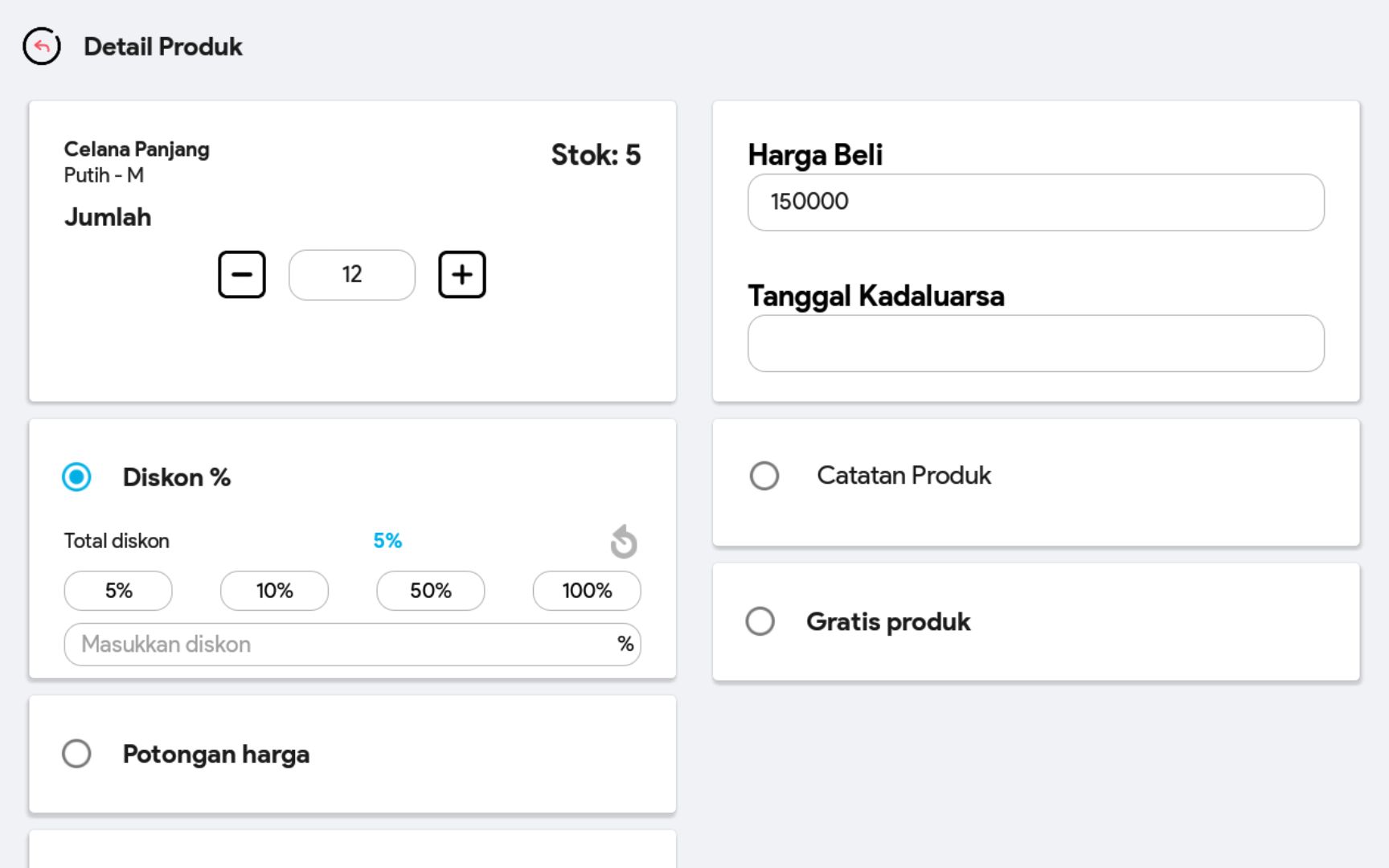1389x868 pixels.
Task: Click the Celana Panjang product name
Action: pos(137,149)
